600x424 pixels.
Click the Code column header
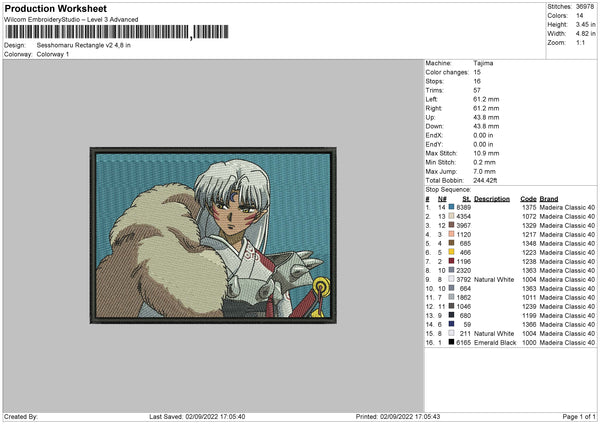528,198
